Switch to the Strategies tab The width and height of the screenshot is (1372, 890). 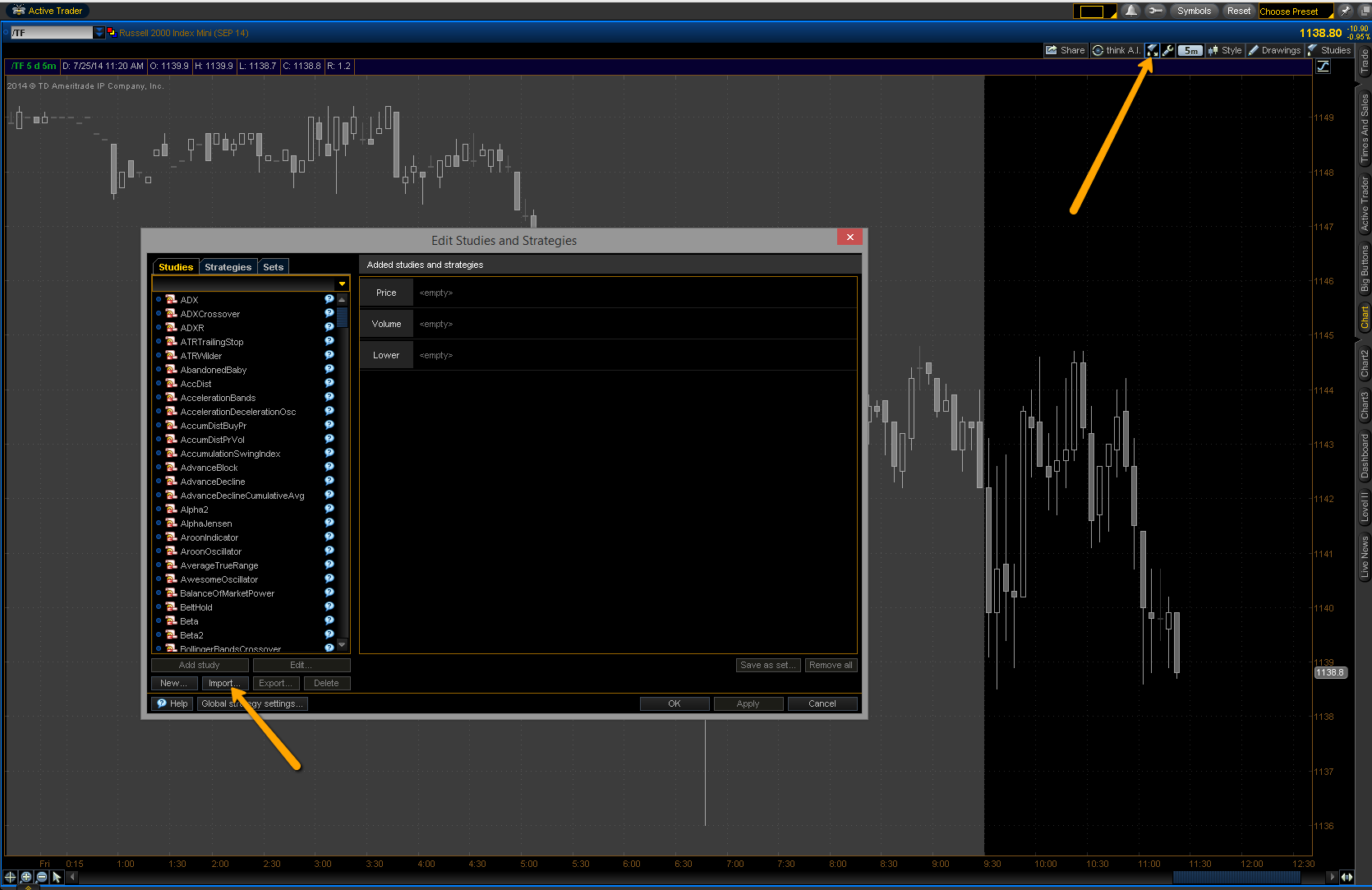point(228,267)
